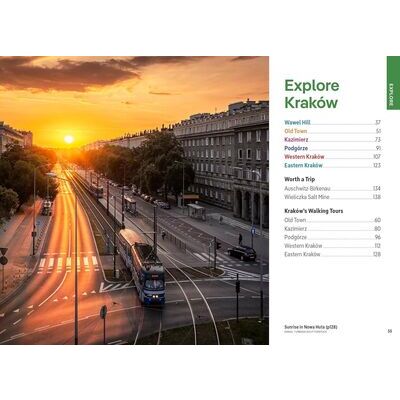Image resolution: width=400 pixels, height=400 pixels.
Task: Open the Kazimierz chapter entry
Action: click(x=332, y=140)
